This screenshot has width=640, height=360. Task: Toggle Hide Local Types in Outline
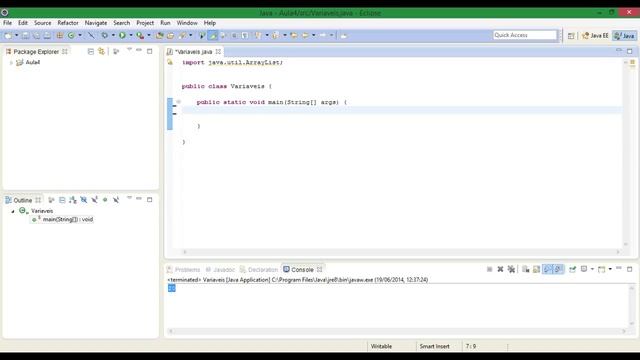tap(116, 200)
